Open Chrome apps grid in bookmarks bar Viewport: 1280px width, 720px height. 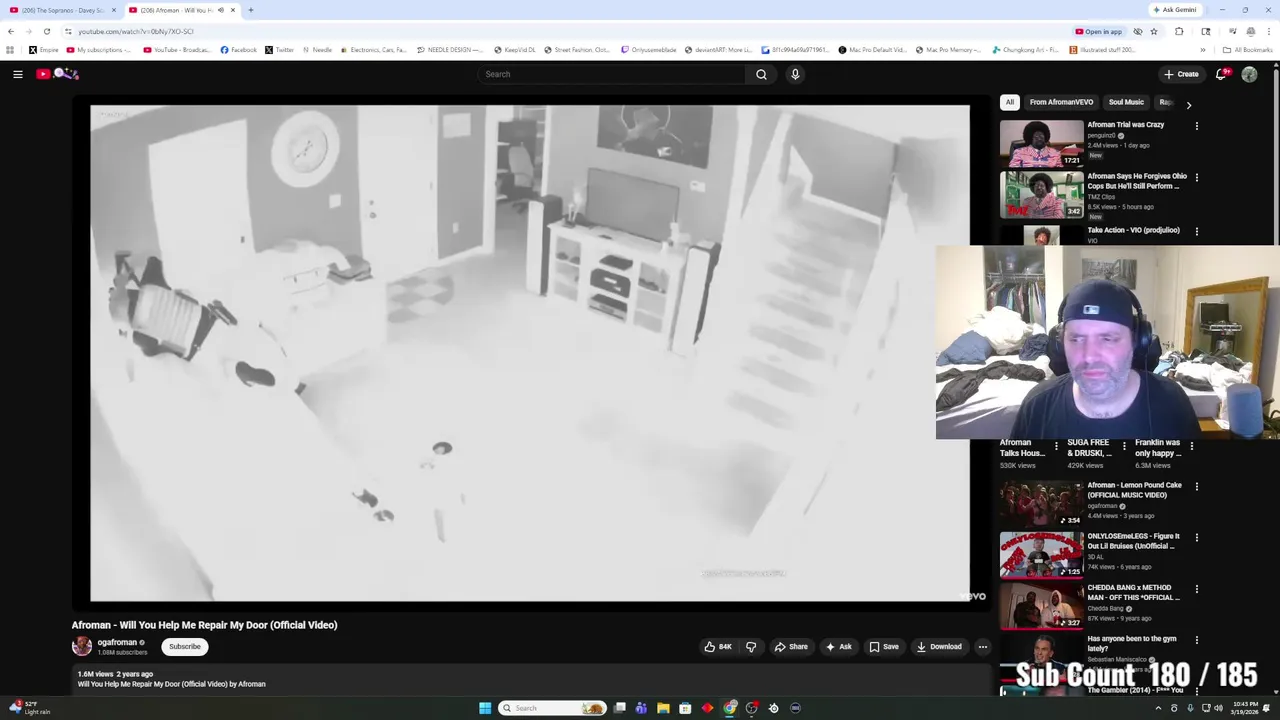coord(10,49)
